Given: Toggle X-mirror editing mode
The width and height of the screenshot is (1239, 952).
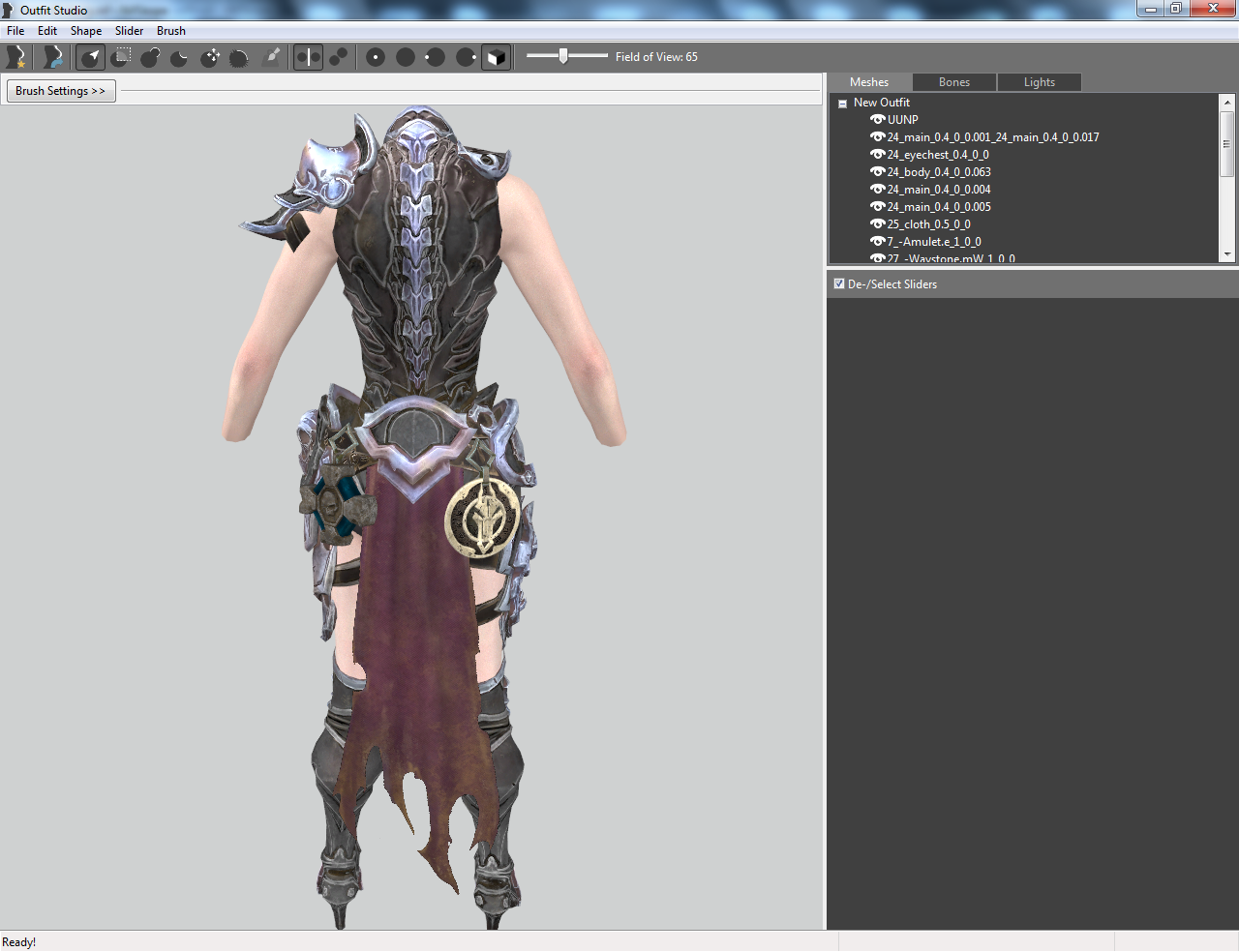Looking at the screenshot, I should pos(308,57).
